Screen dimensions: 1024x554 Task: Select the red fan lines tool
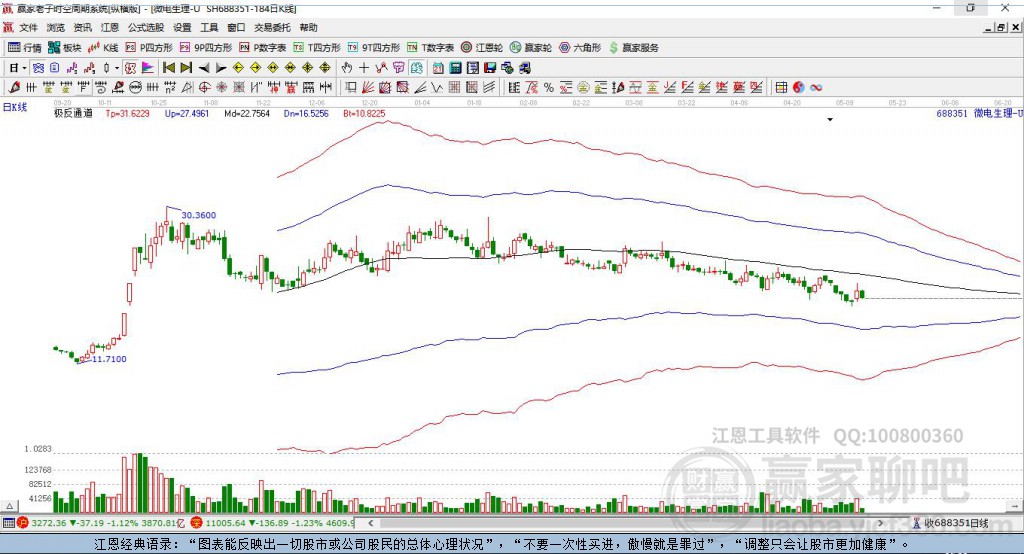coord(368,88)
